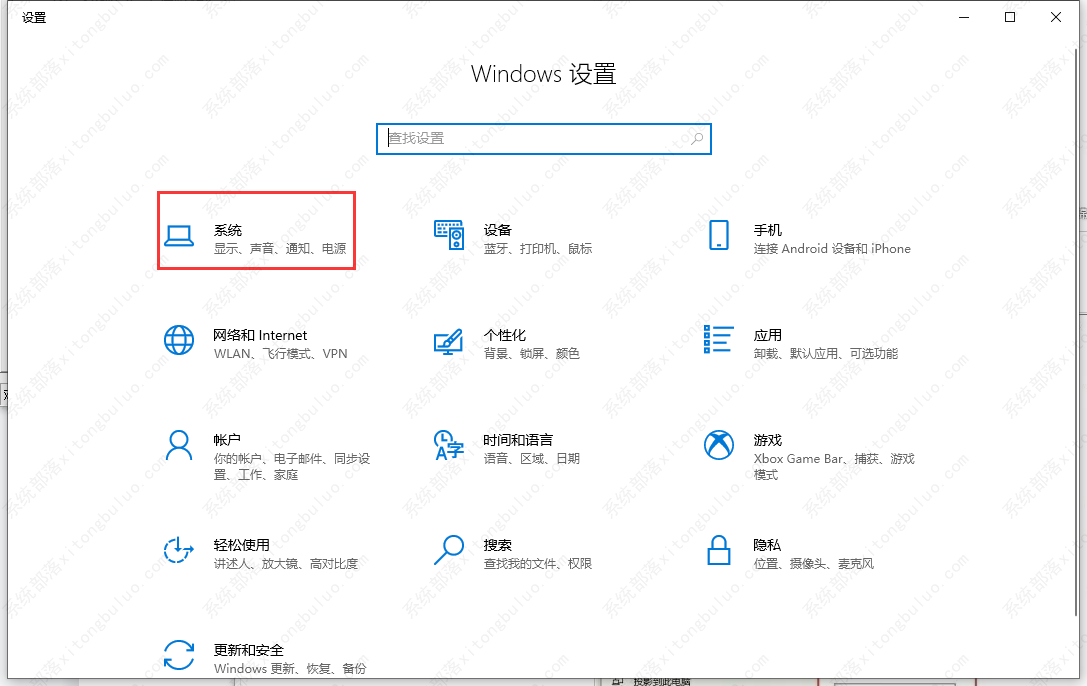Click the 应用 list icon
Image resolution: width=1087 pixels, height=686 pixels.
click(718, 340)
